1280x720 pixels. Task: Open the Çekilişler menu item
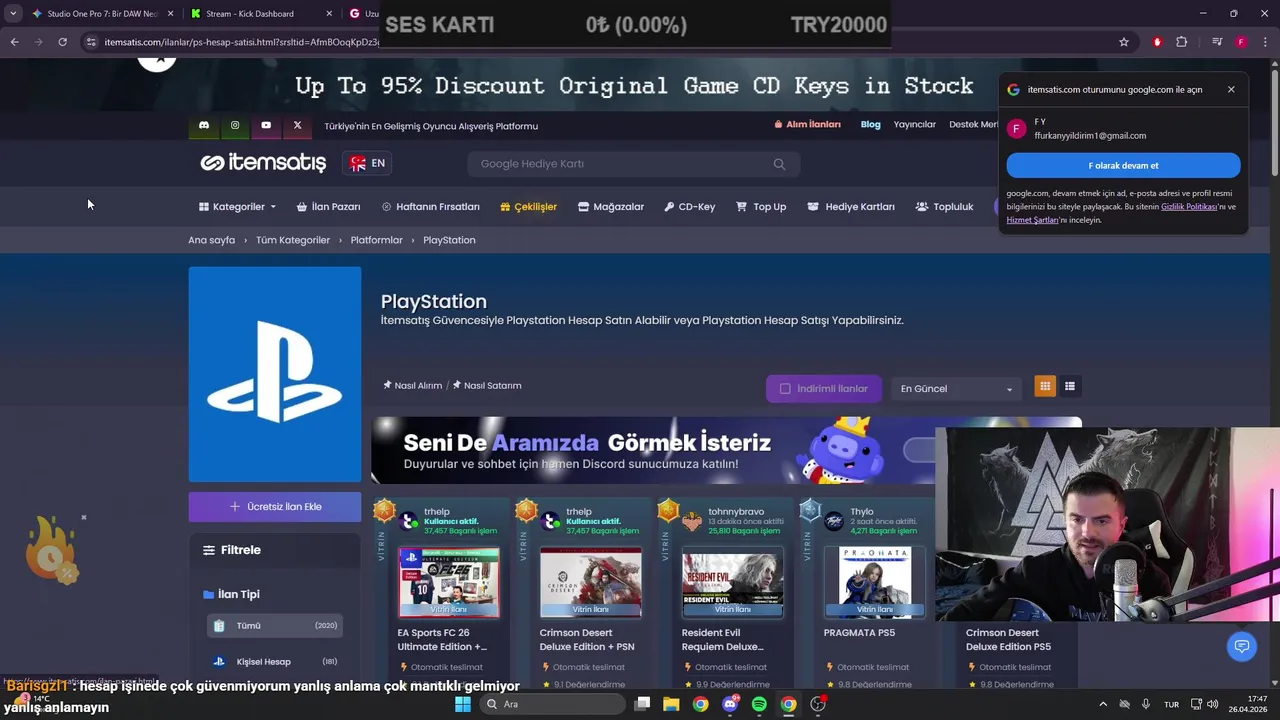(528, 207)
